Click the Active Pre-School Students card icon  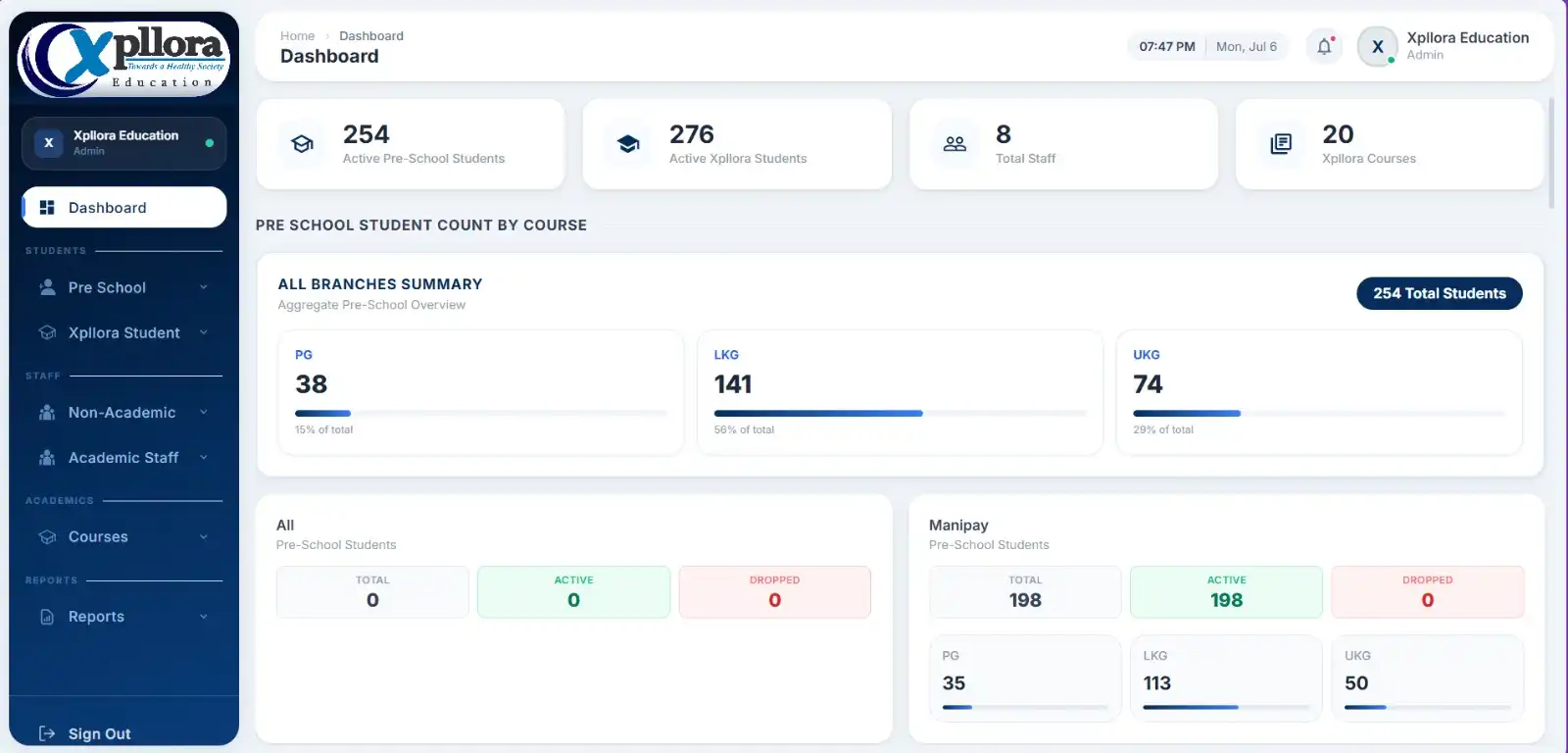click(303, 144)
